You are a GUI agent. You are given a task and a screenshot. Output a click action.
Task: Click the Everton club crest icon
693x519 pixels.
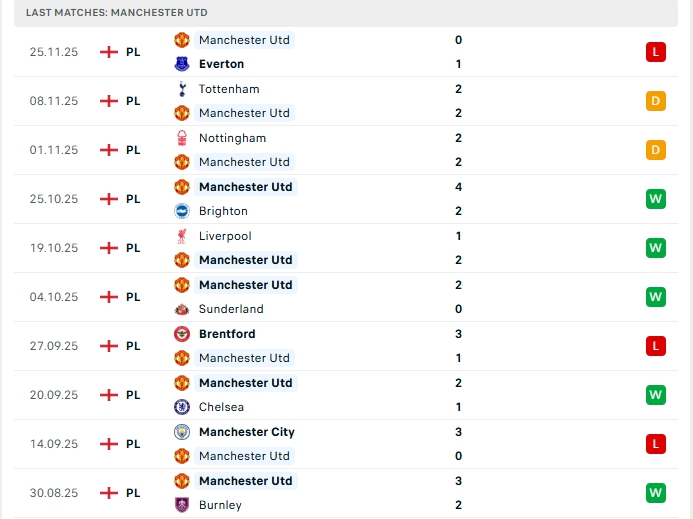click(182, 64)
